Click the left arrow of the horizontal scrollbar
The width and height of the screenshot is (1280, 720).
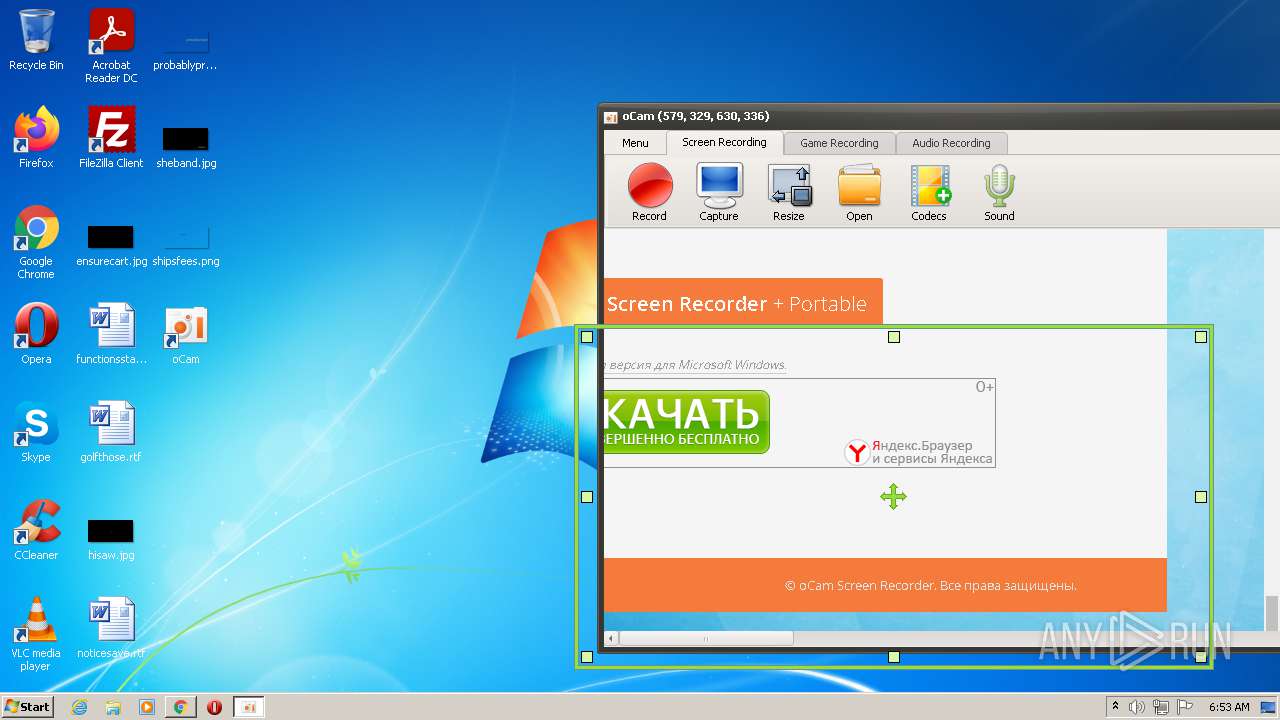click(612, 638)
